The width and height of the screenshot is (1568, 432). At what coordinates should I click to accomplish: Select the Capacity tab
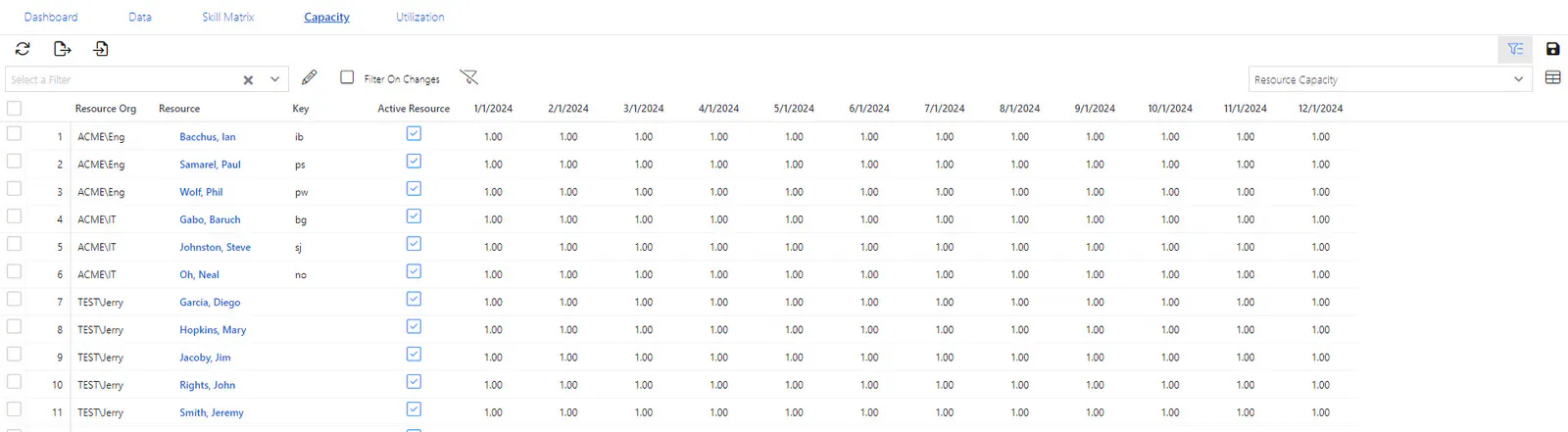pyautogui.click(x=327, y=17)
